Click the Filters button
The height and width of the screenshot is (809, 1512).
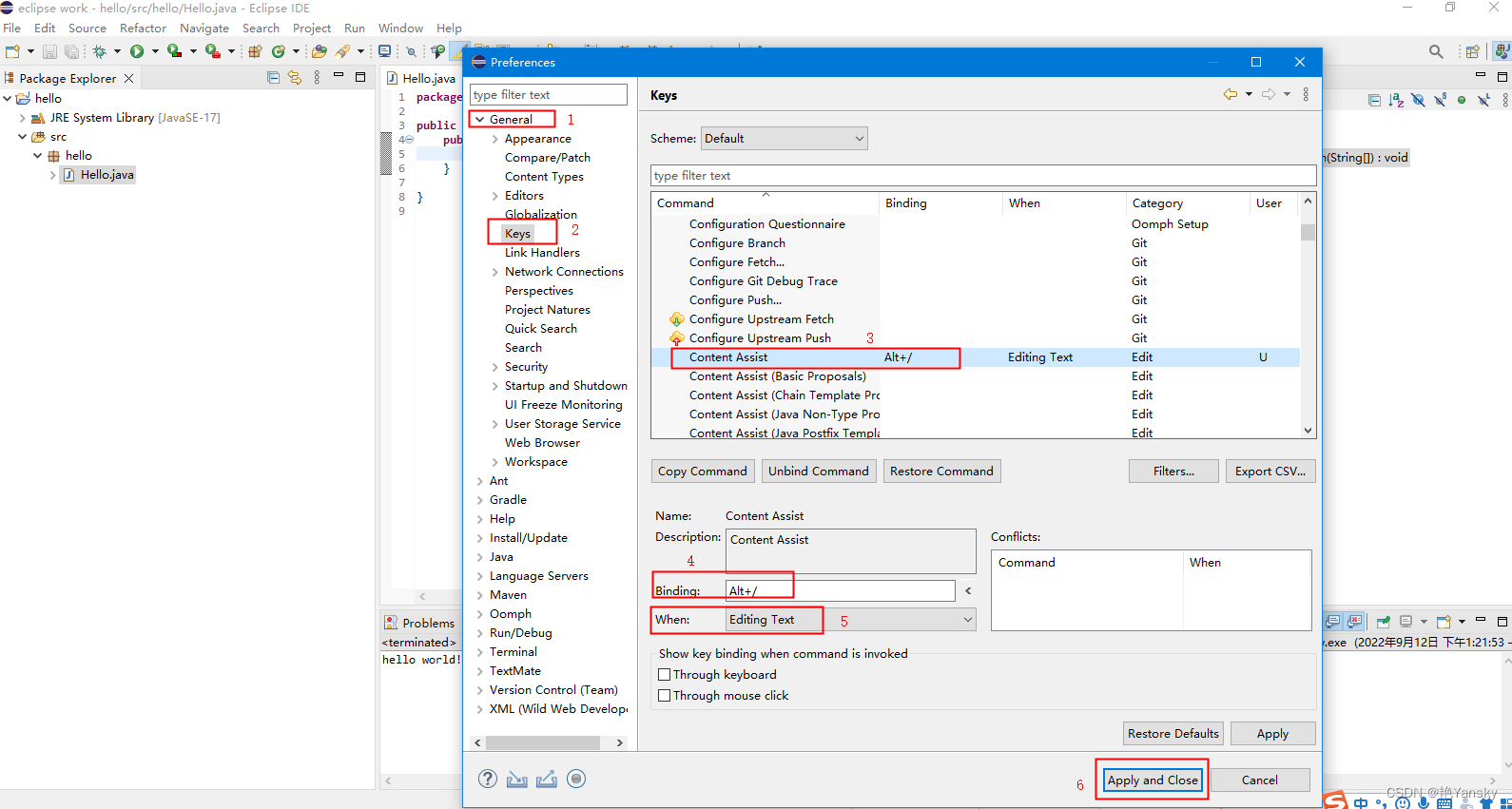pos(1173,471)
